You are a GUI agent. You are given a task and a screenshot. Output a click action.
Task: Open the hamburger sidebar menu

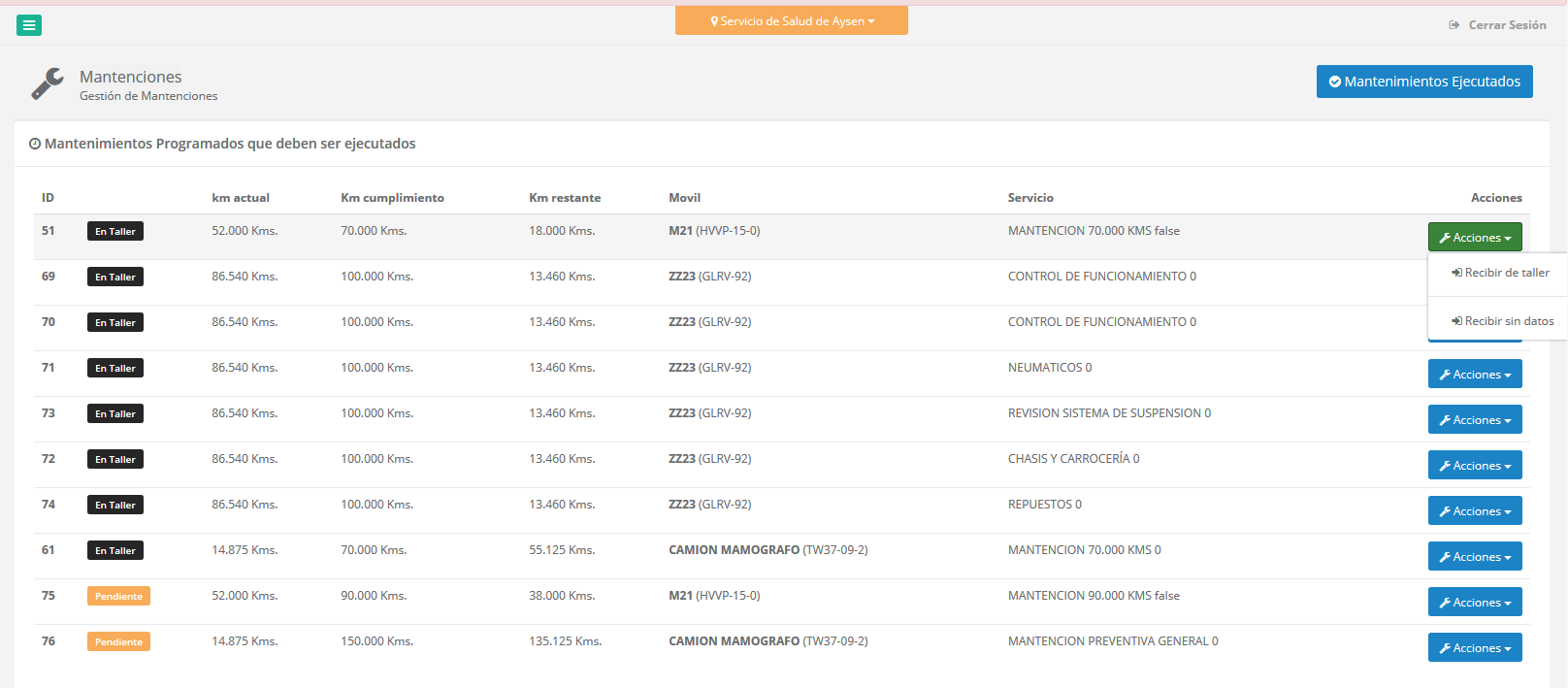[29, 25]
